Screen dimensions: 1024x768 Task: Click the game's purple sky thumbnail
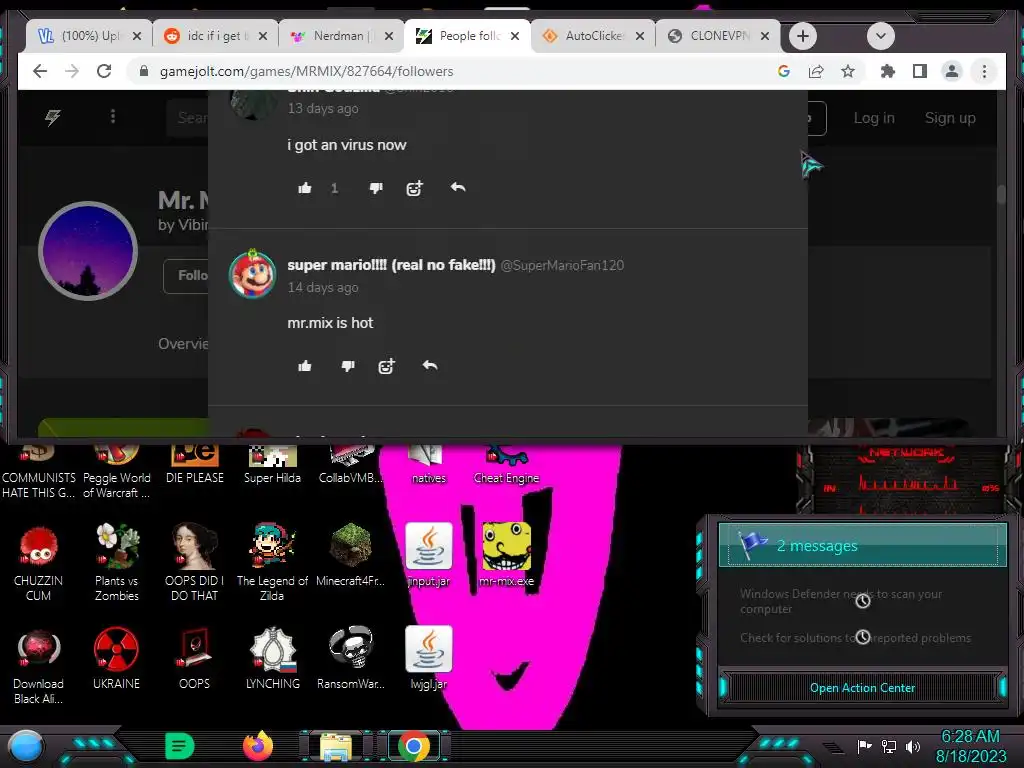point(88,251)
